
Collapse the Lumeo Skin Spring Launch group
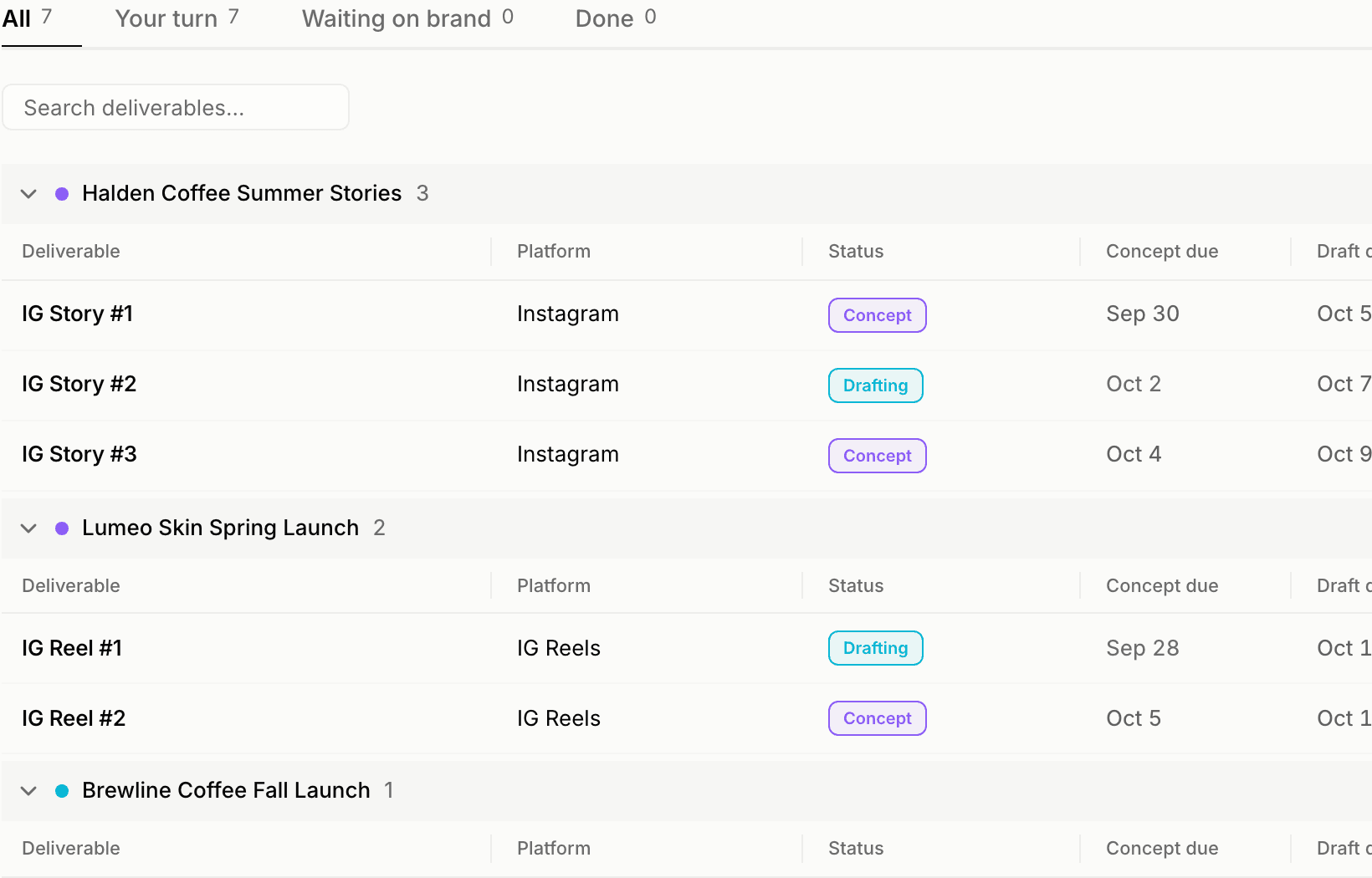tap(28, 528)
